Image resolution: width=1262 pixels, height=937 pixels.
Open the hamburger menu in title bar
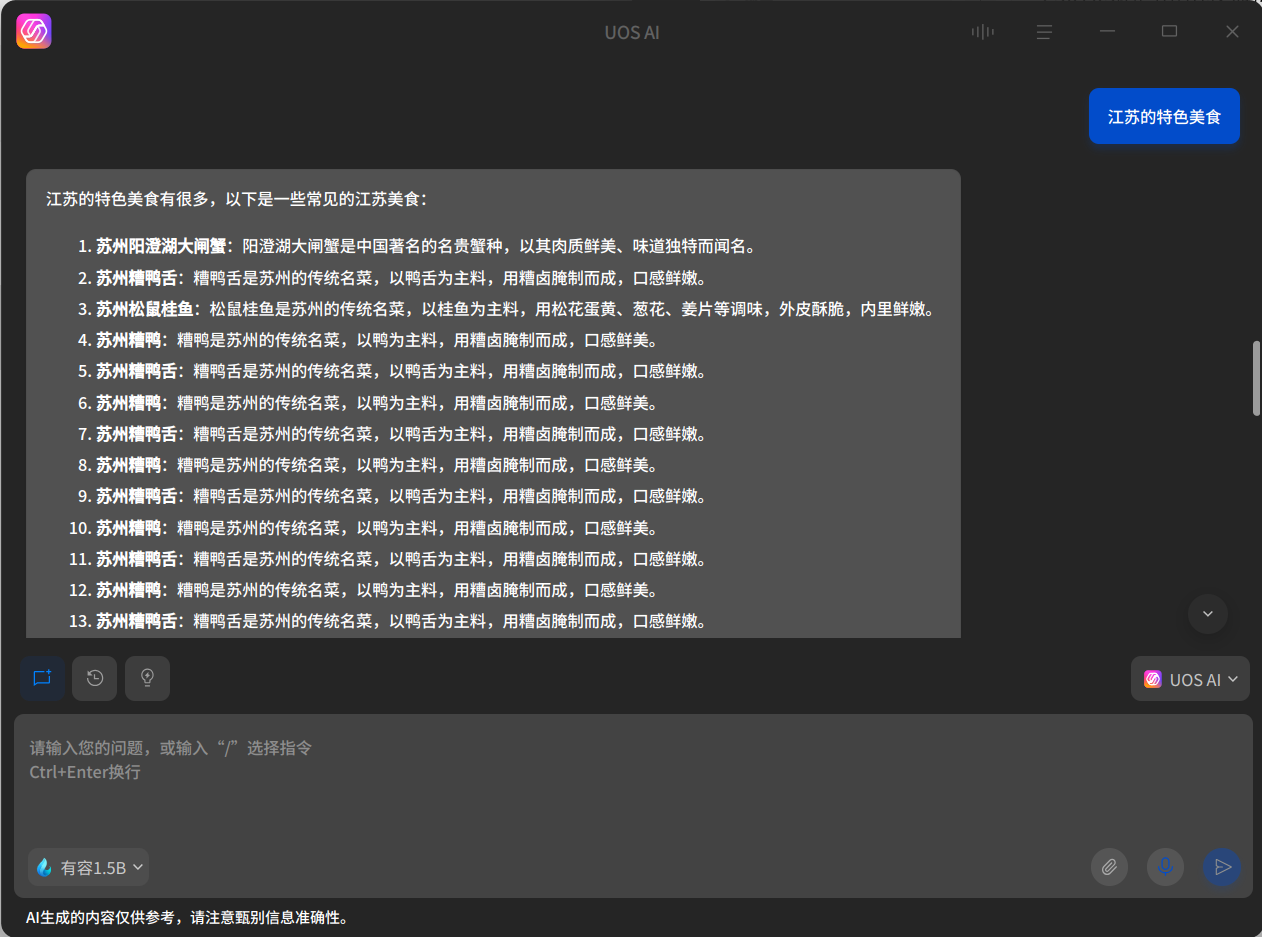point(1044,32)
